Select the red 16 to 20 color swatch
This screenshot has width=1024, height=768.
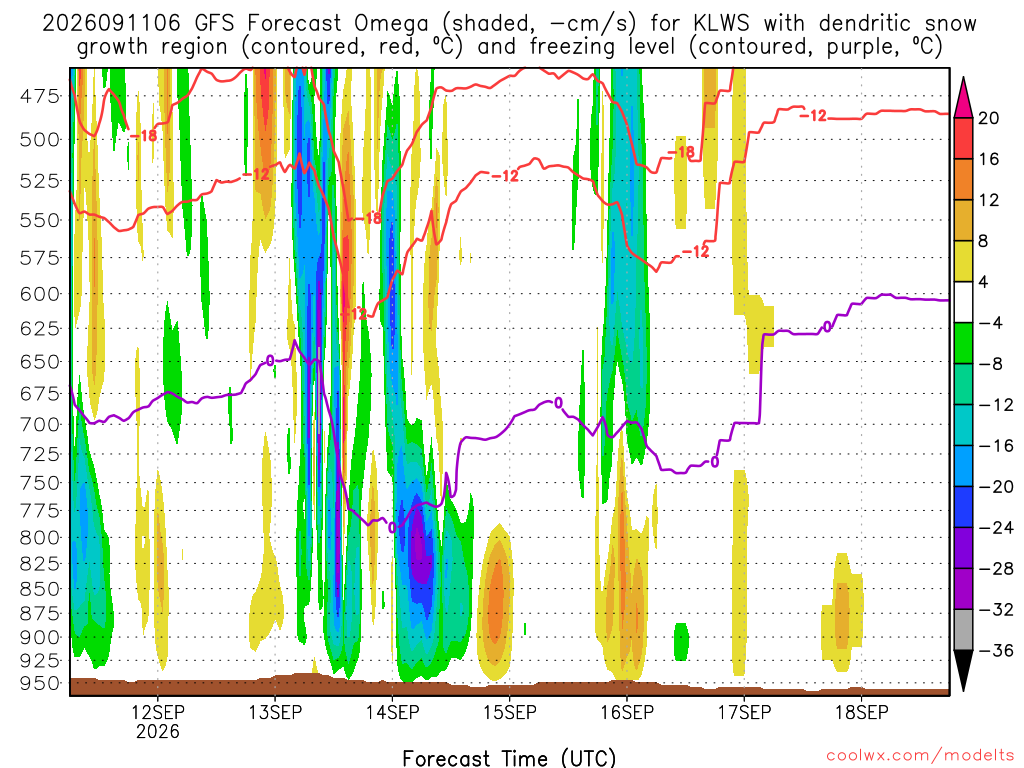pyautogui.click(x=963, y=138)
